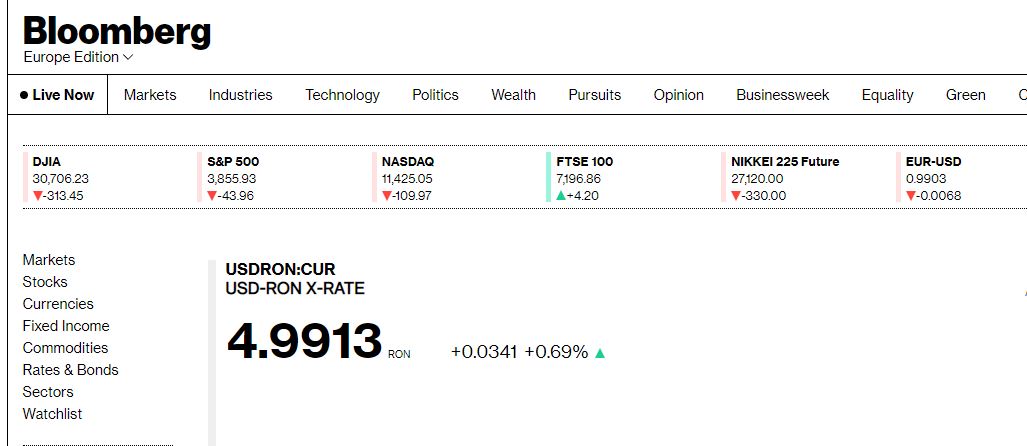Image resolution: width=1027 pixels, height=446 pixels.
Task: Click the green up triangle beside +0.69%
Action: (x=600, y=353)
